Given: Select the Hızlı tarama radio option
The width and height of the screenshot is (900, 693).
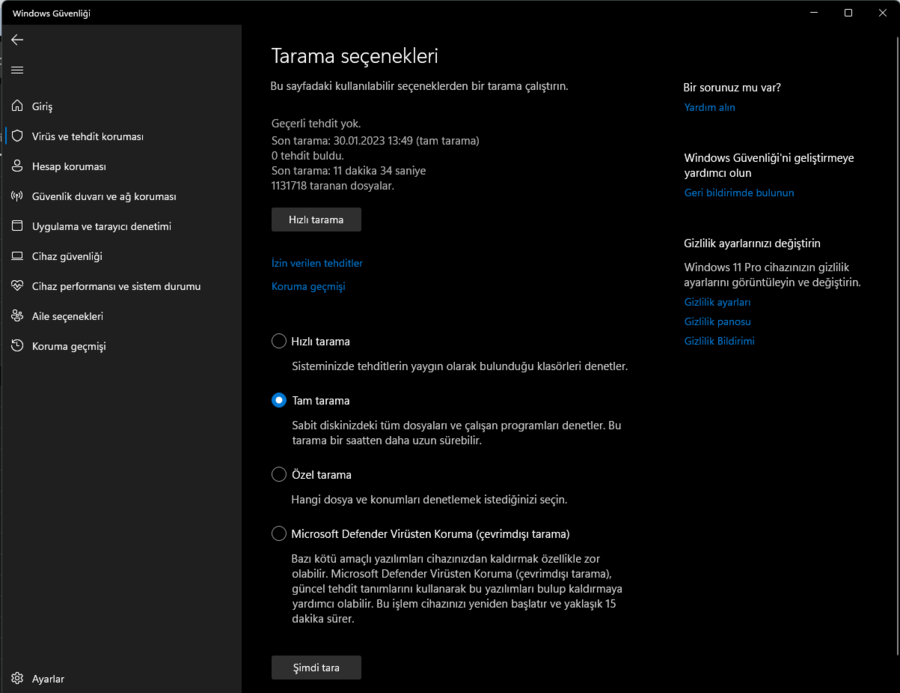Looking at the screenshot, I should tap(279, 341).
